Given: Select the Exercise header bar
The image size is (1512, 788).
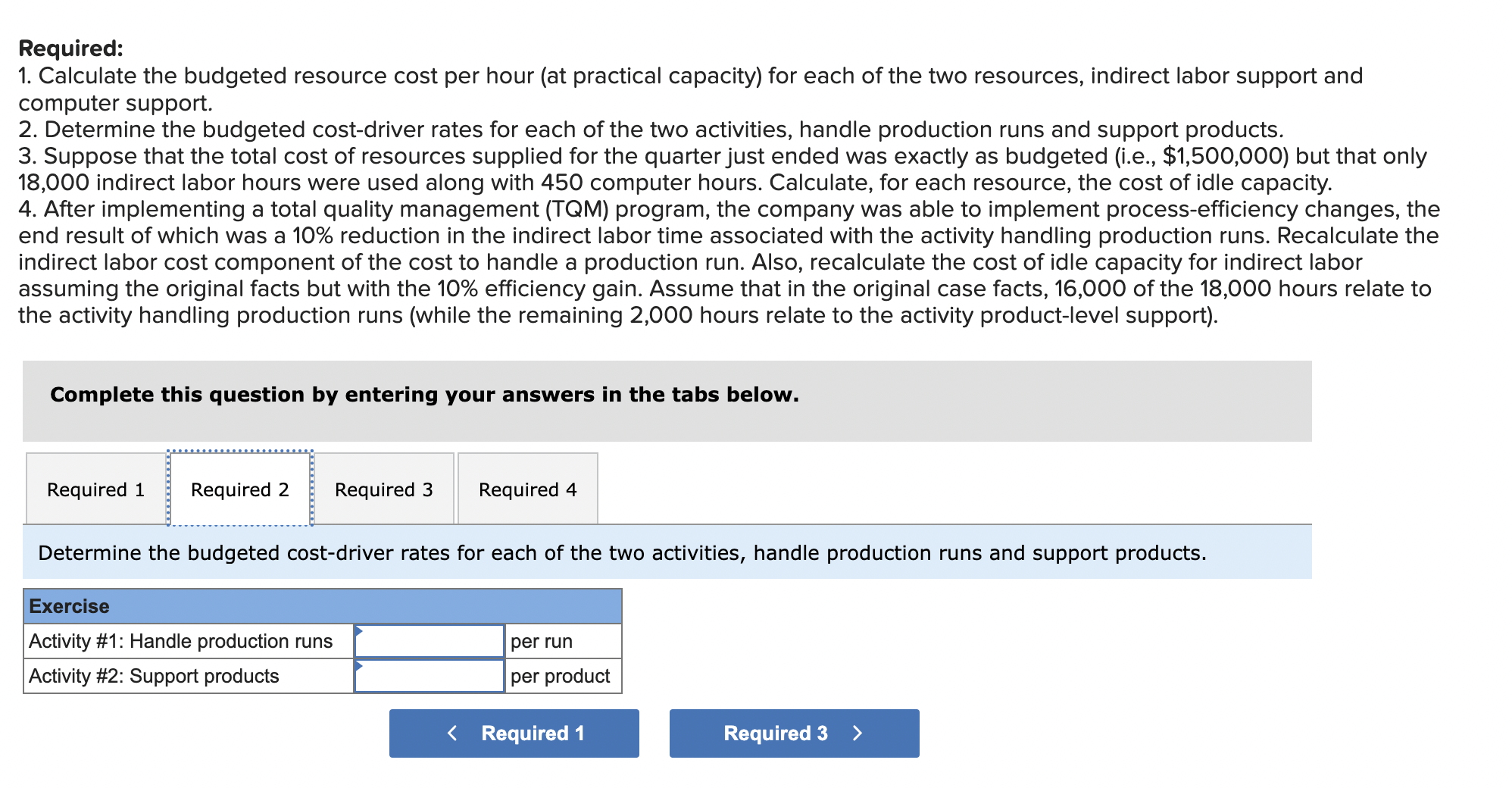Looking at the screenshot, I should click(x=321, y=605).
